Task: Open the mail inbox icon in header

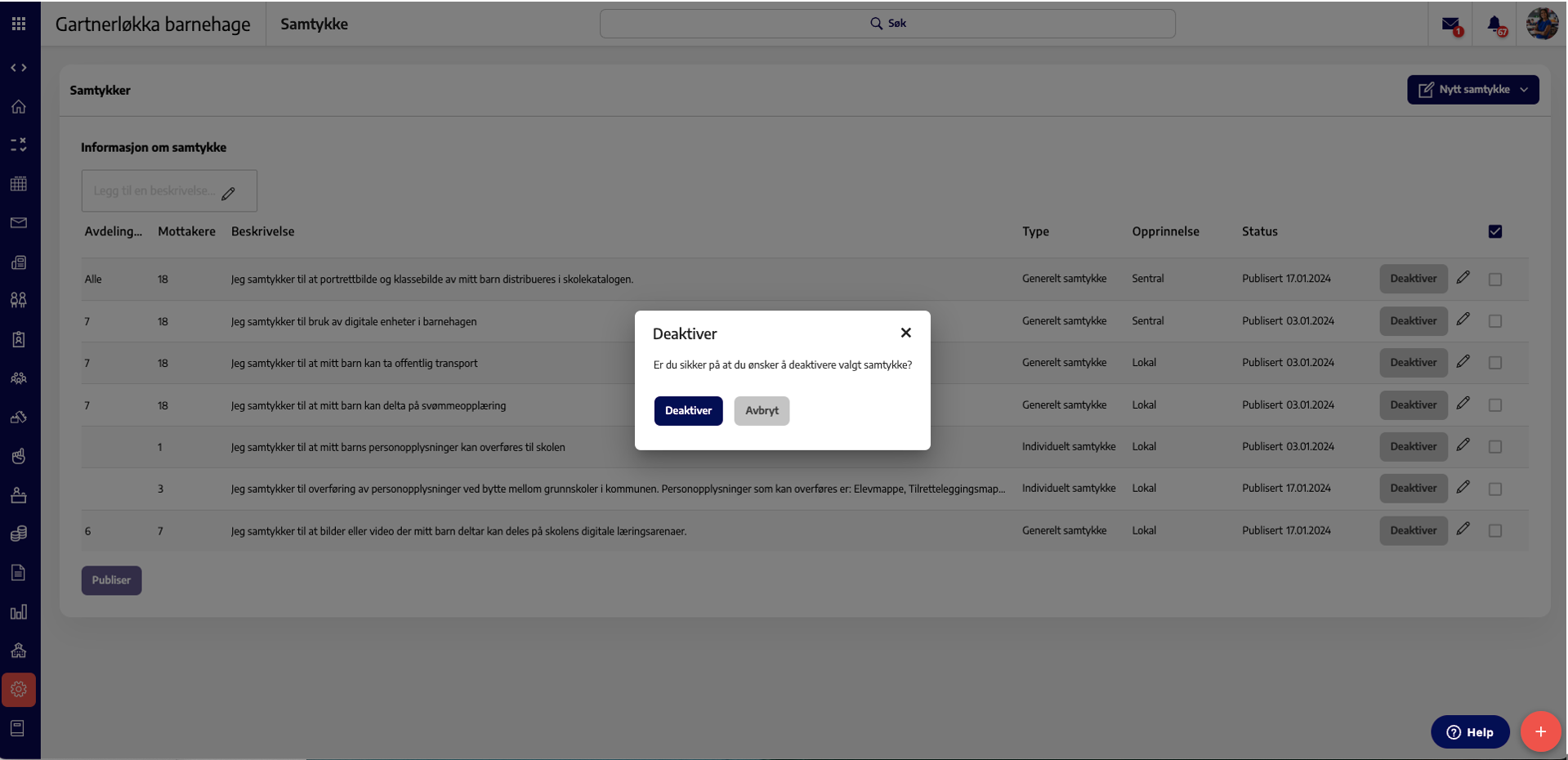Action: click(x=1451, y=25)
